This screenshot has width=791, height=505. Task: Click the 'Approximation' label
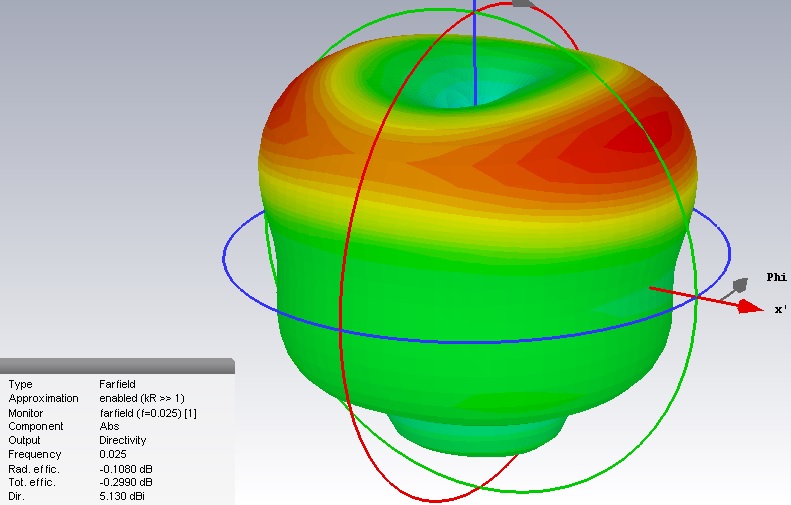(43, 399)
